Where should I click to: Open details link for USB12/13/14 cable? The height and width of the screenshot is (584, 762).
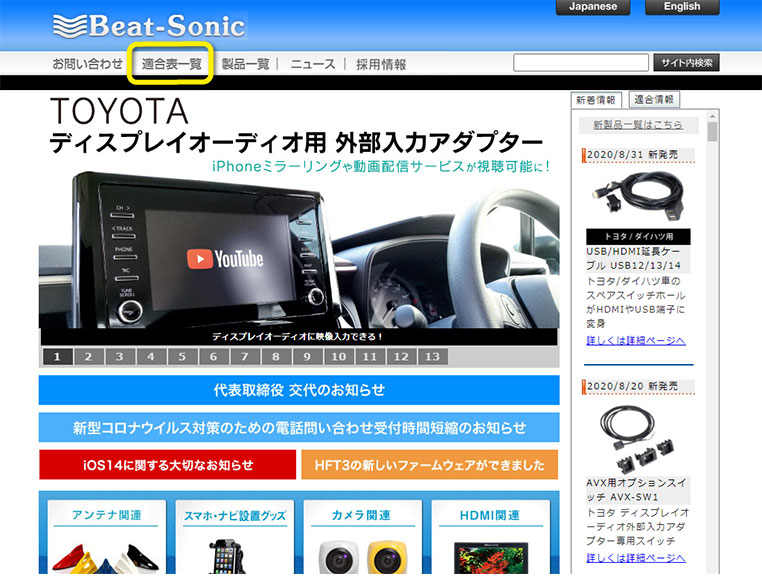pos(636,341)
